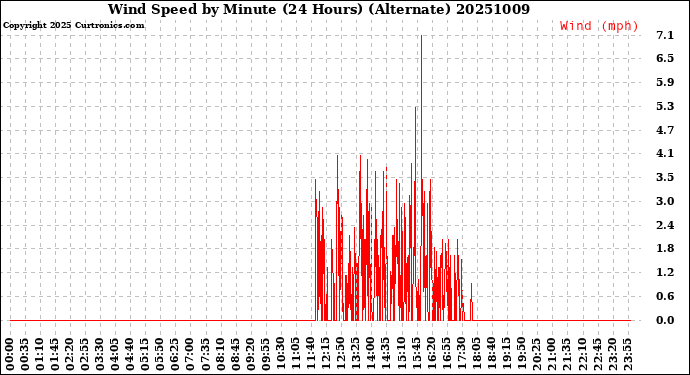Image resolution: width=690 pixels, height=375 pixels.
Task: Click the 14:35 time axis label
Action: [x=386, y=355]
